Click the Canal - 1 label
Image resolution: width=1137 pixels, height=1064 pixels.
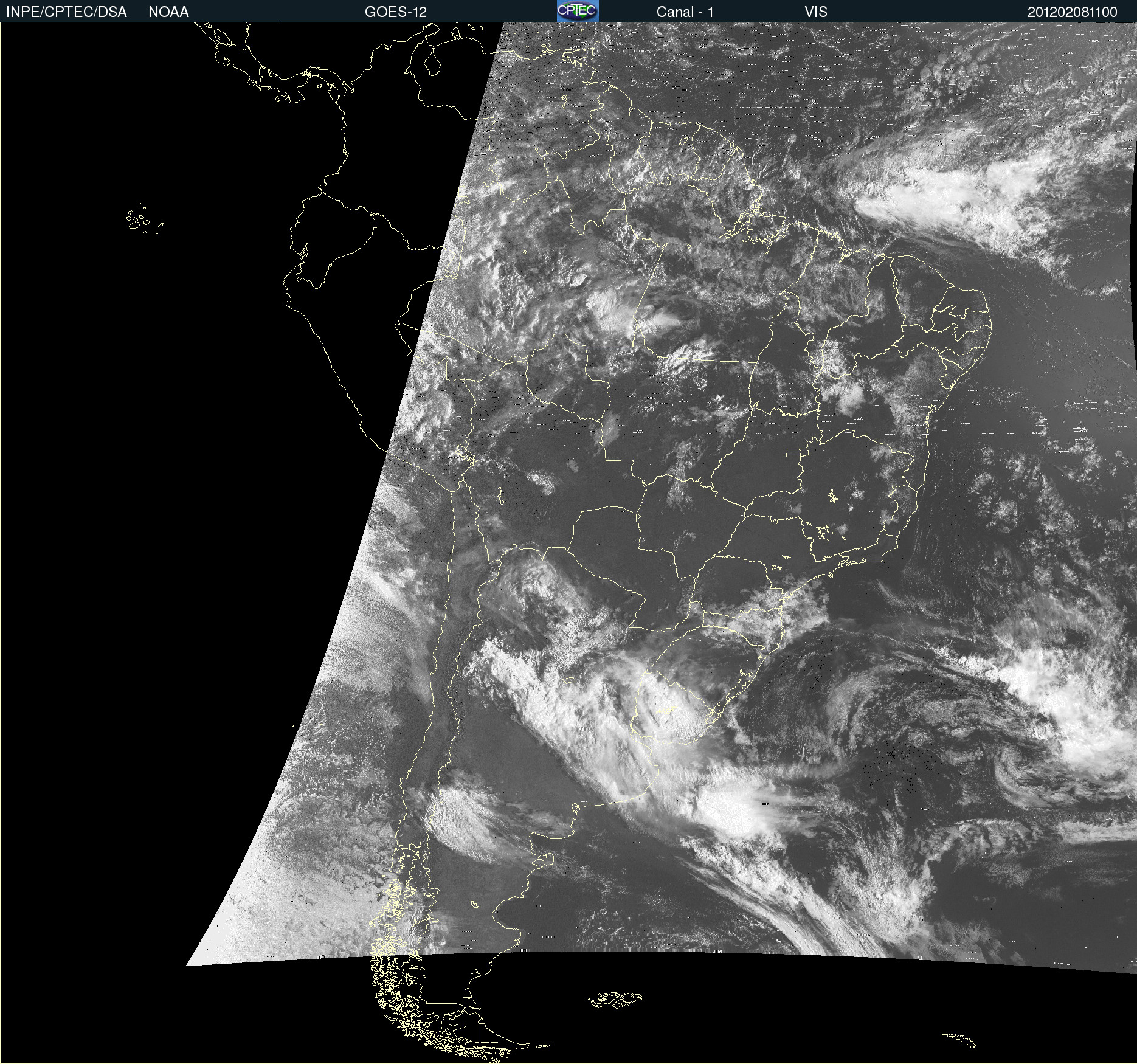tap(685, 12)
